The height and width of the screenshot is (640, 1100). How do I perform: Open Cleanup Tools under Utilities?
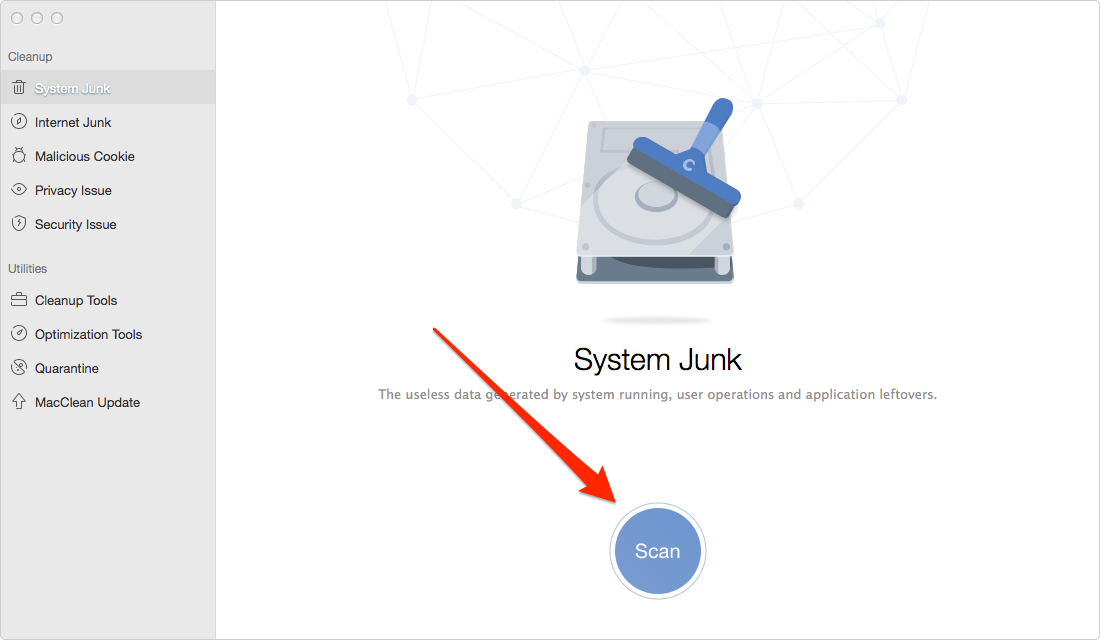tap(107, 300)
